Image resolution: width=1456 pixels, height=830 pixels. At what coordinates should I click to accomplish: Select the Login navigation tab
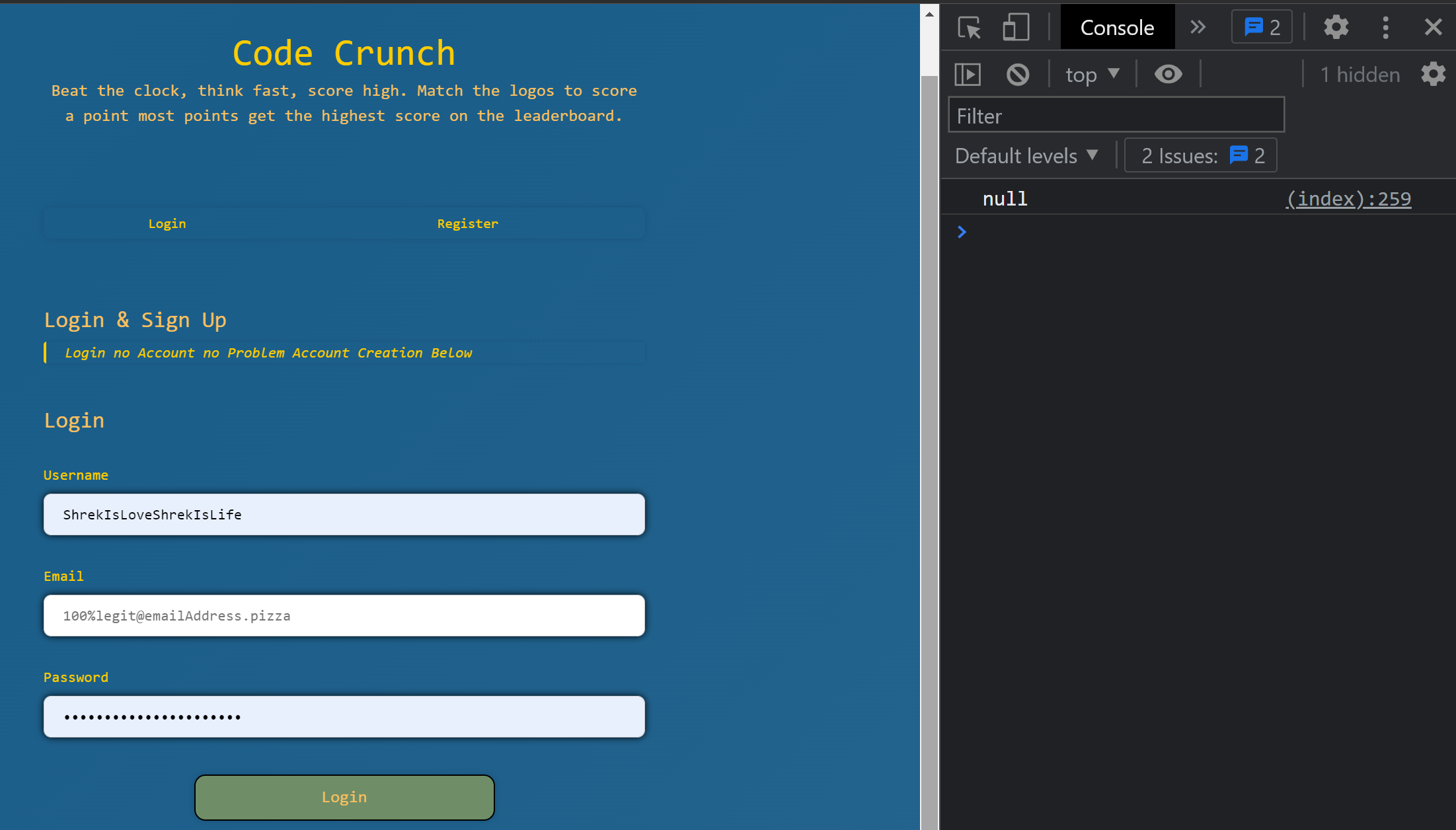[x=167, y=223]
